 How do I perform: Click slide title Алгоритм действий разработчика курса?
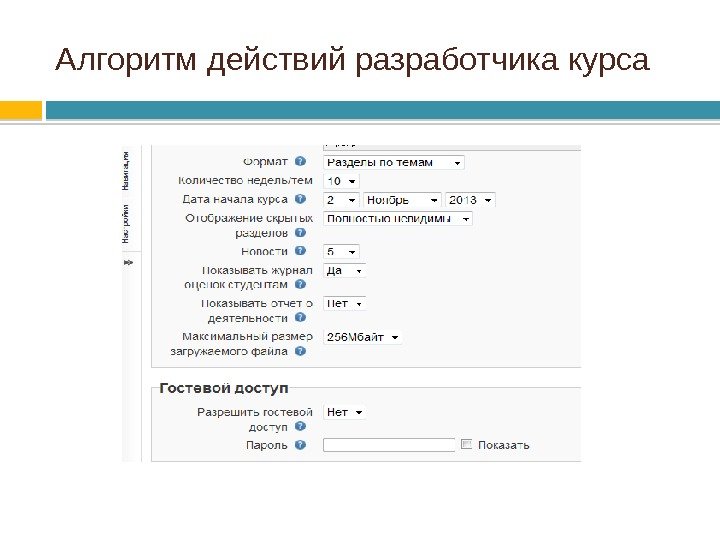coord(352,60)
